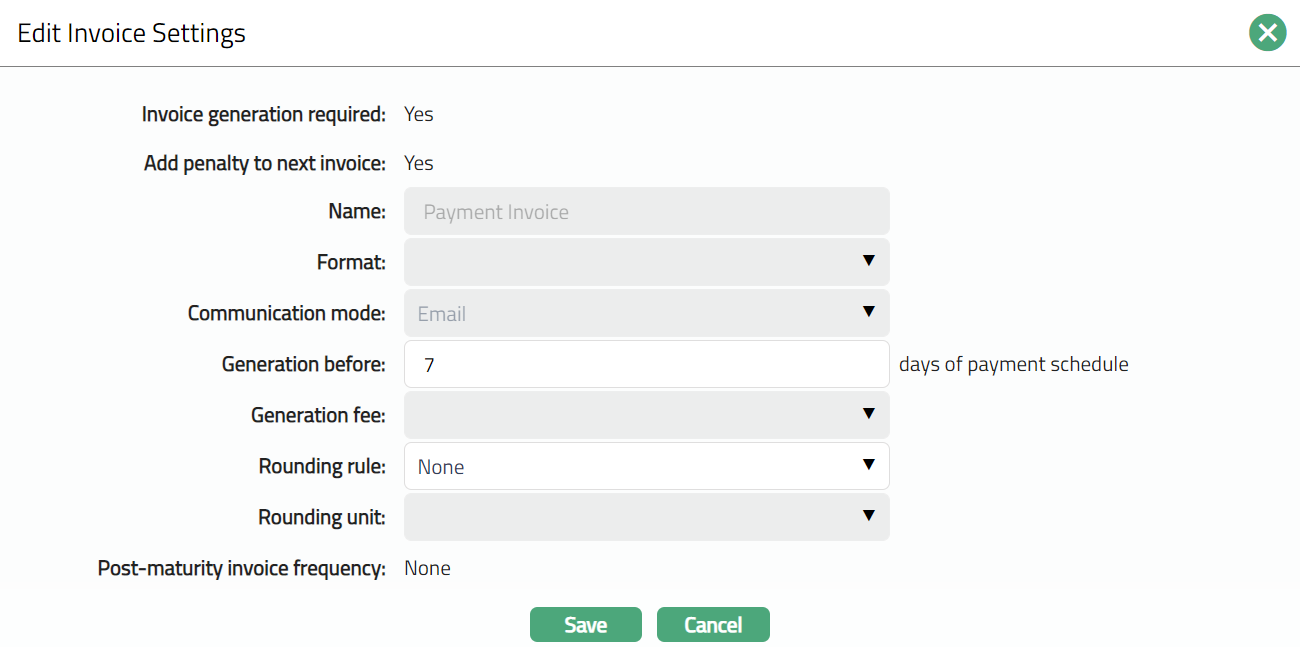This screenshot has width=1300, height=647.
Task: Expand the Communication mode dropdown
Action: coord(646,314)
